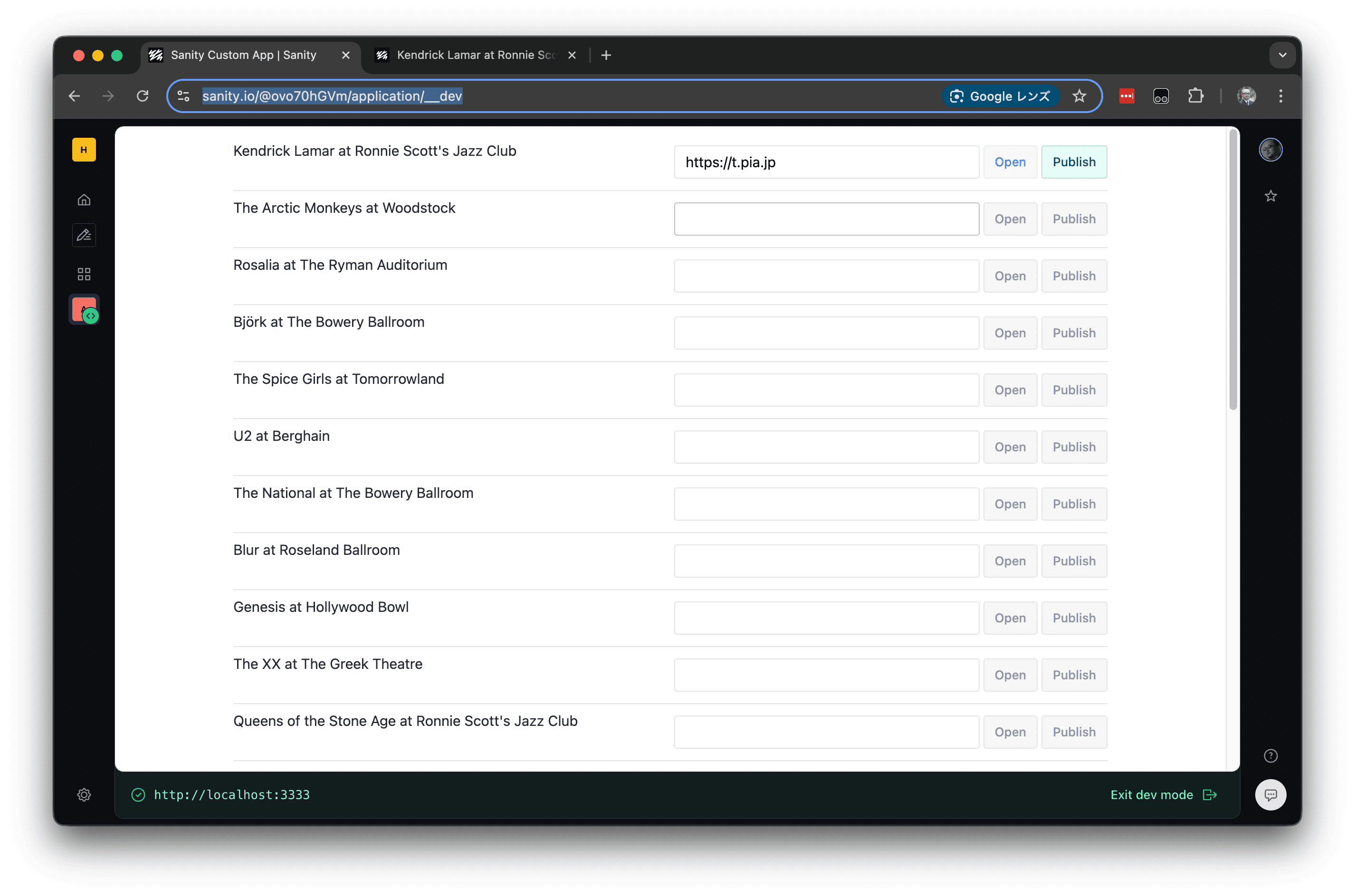Click the Arctic Monkeys URL input field
Image resolution: width=1355 pixels, height=896 pixels.
pyautogui.click(x=826, y=219)
